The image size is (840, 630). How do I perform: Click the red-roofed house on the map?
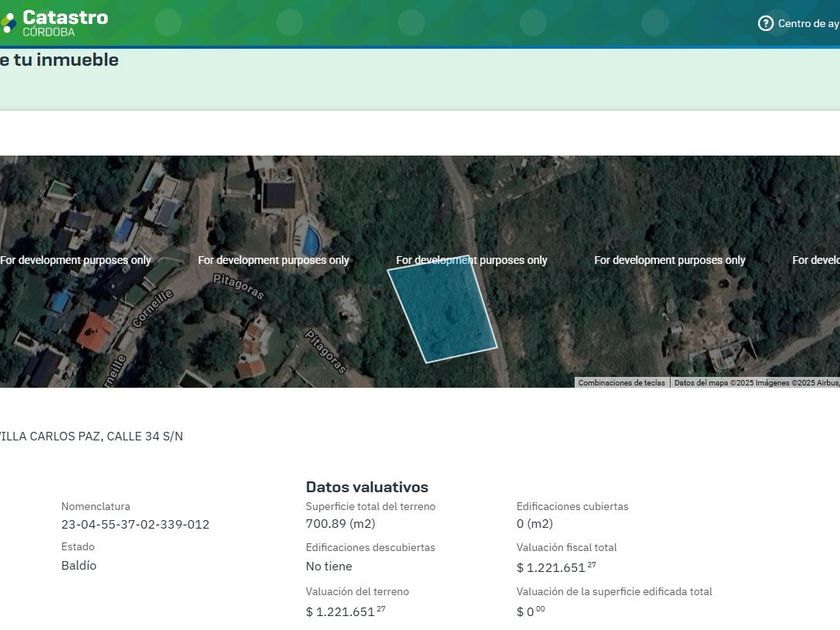94,332
